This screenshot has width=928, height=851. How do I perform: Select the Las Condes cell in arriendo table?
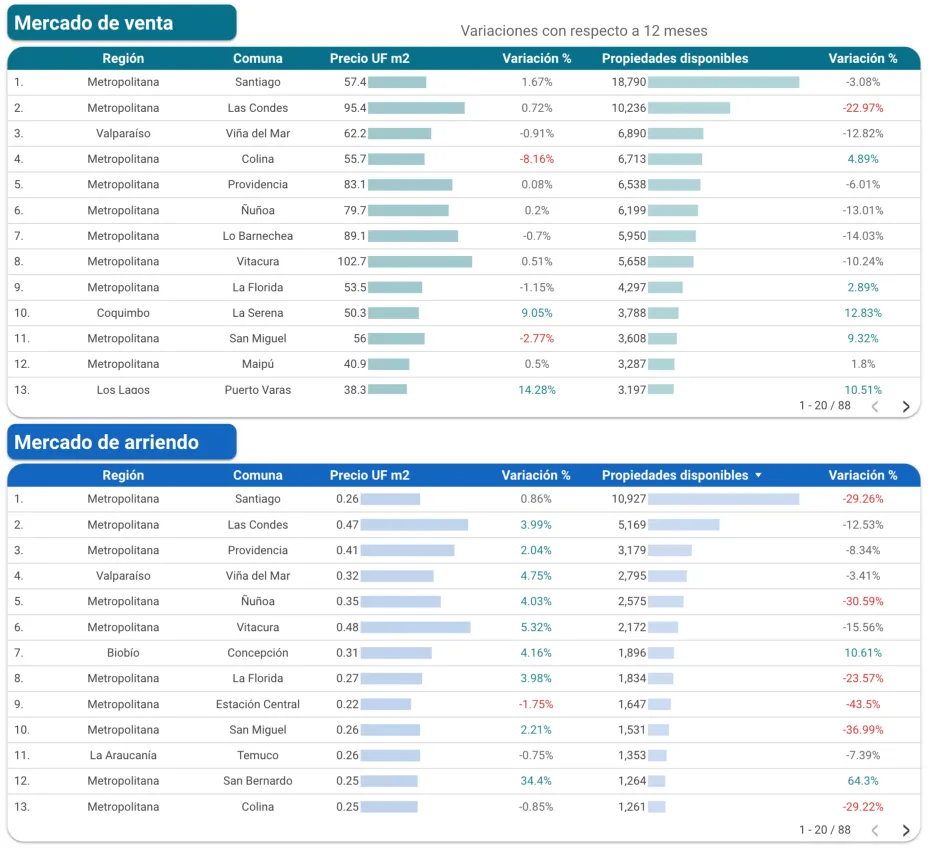257,524
